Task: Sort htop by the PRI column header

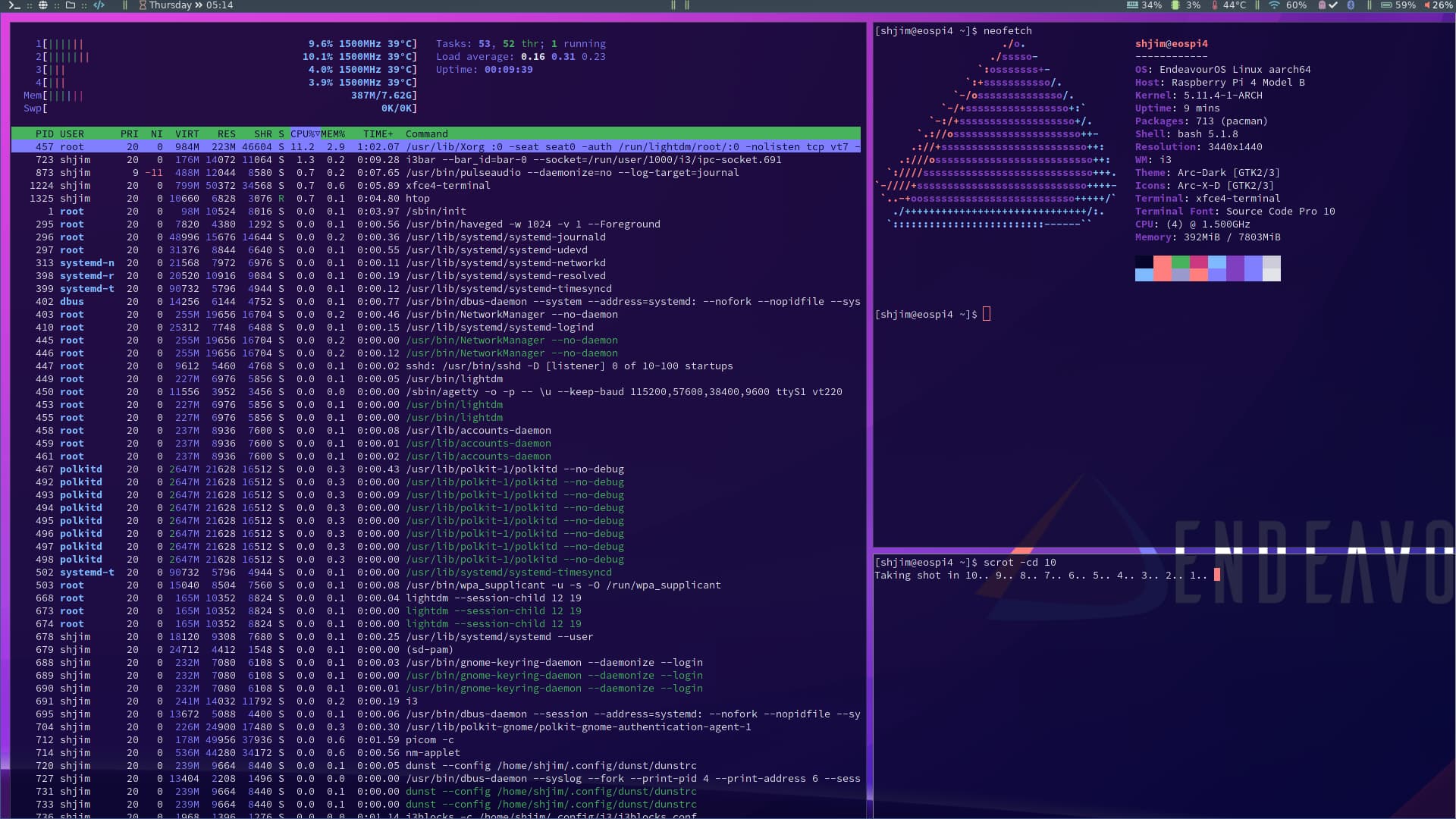Action: click(x=130, y=134)
